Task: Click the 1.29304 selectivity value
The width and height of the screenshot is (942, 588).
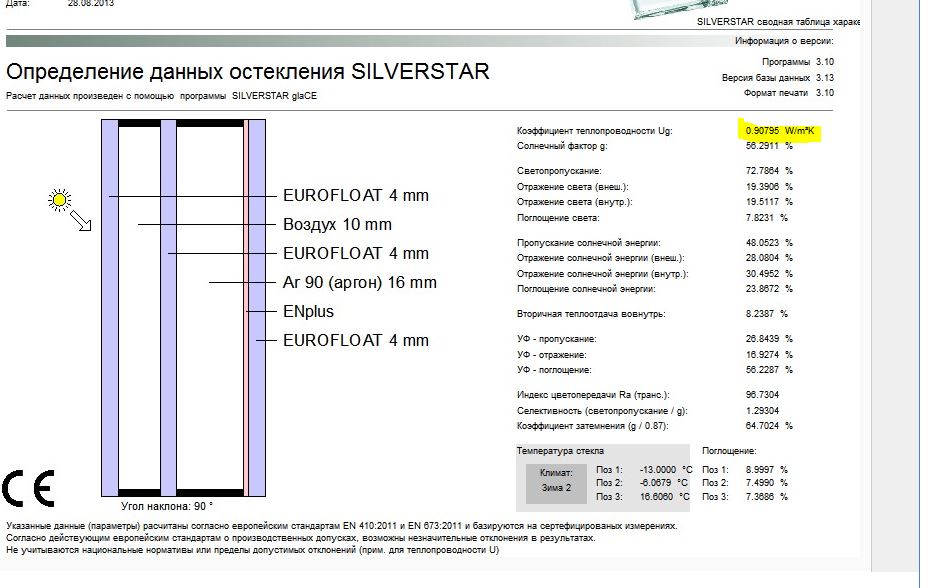Action: pos(762,411)
